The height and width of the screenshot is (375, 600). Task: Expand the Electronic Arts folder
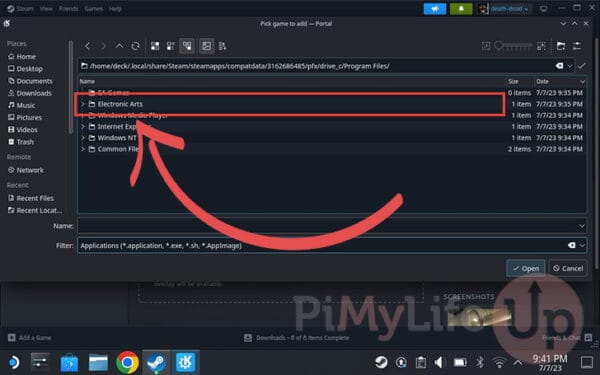pos(83,104)
